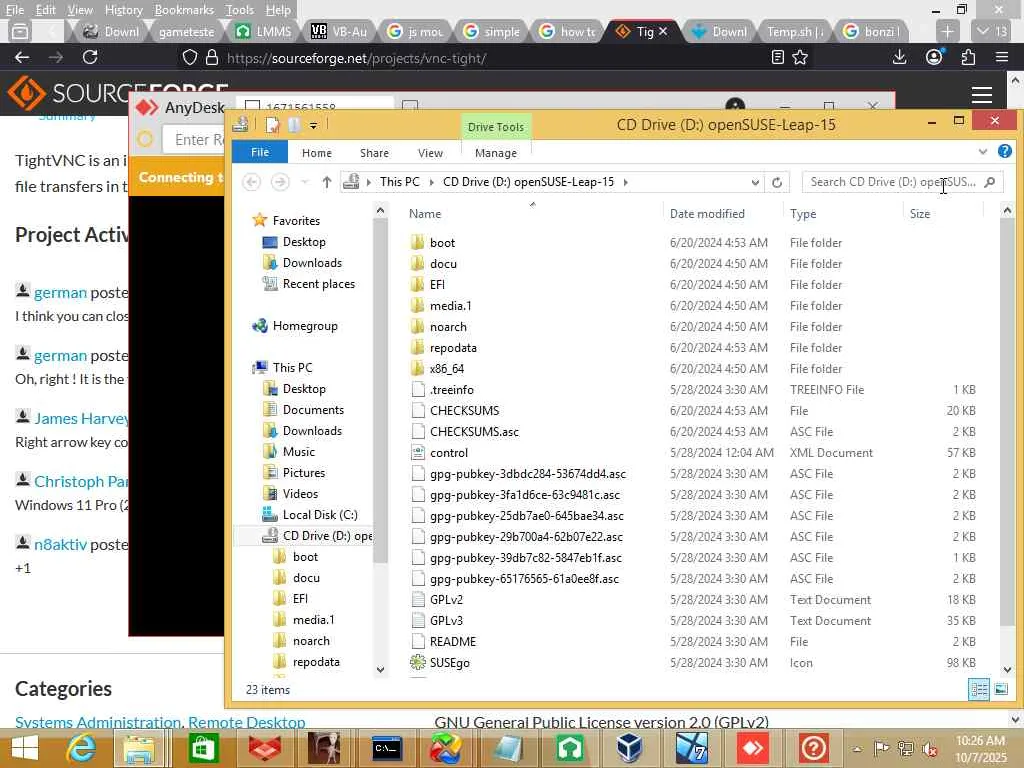Select the .treeinfo file

click(x=451, y=390)
